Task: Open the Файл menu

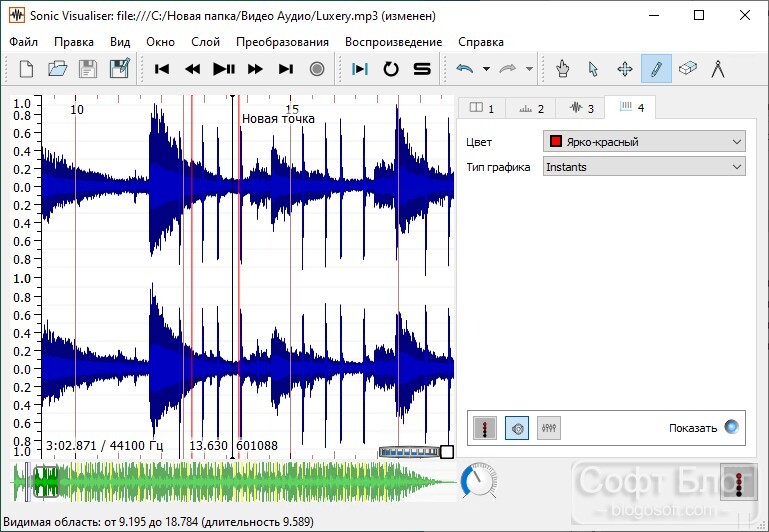Action: pyautogui.click(x=24, y=42)
